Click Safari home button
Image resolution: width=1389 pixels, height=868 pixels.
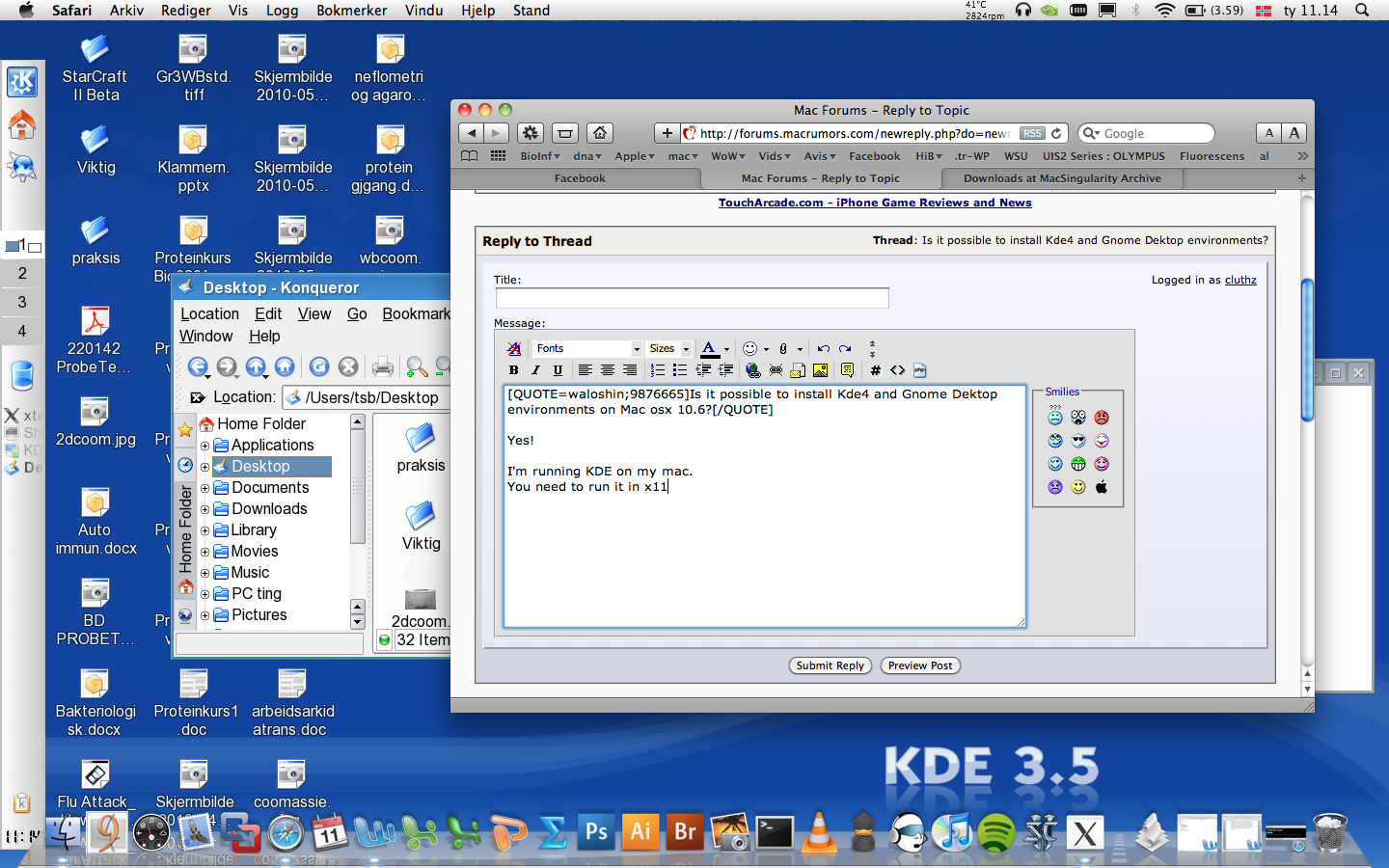click(x=600, y=133)
